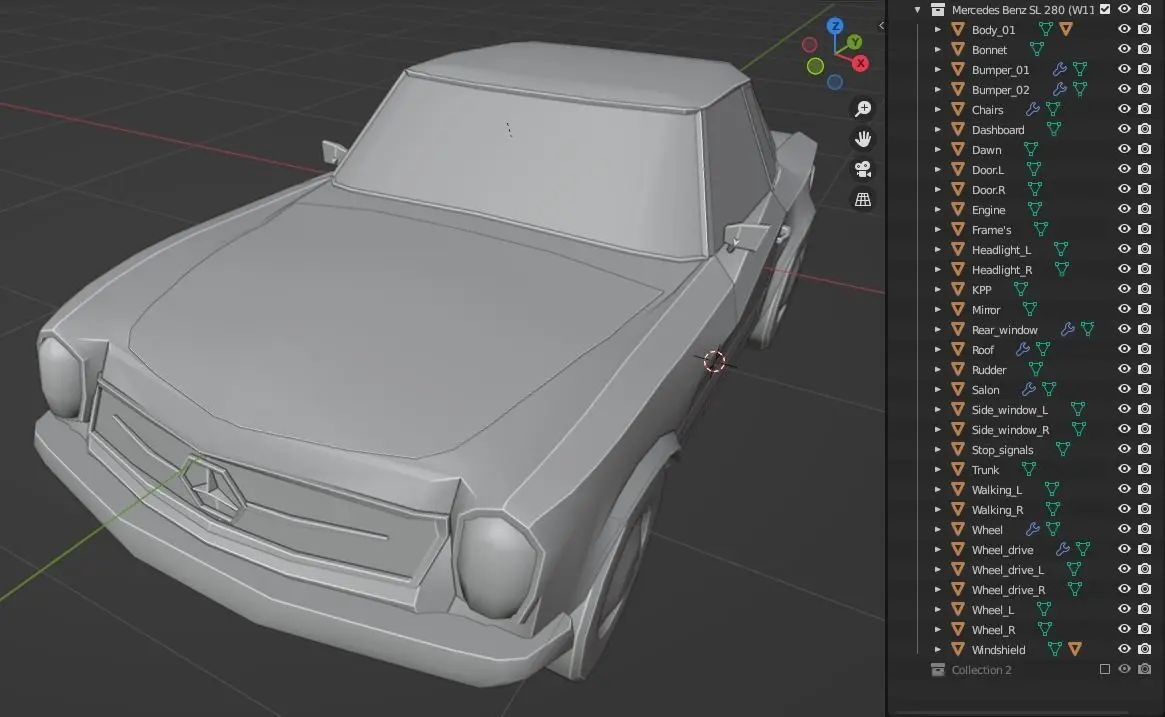
Task: Toggle render camera icon for Rudder
Action: coord(1145,369)
